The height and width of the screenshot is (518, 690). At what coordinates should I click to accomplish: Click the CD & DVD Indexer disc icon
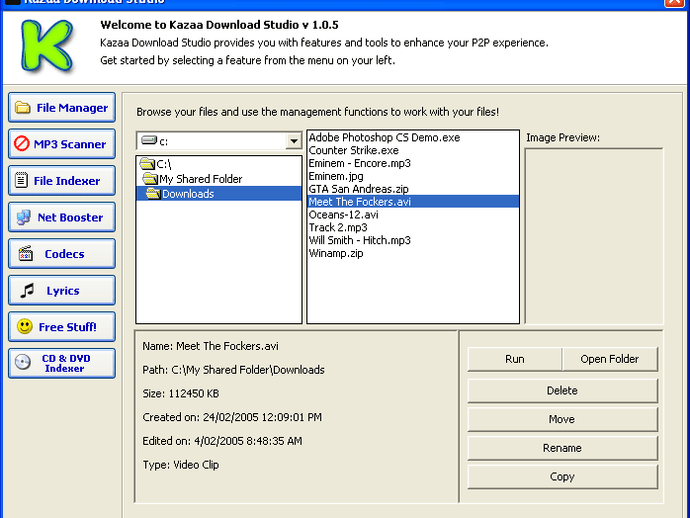[x=22, y=362]
